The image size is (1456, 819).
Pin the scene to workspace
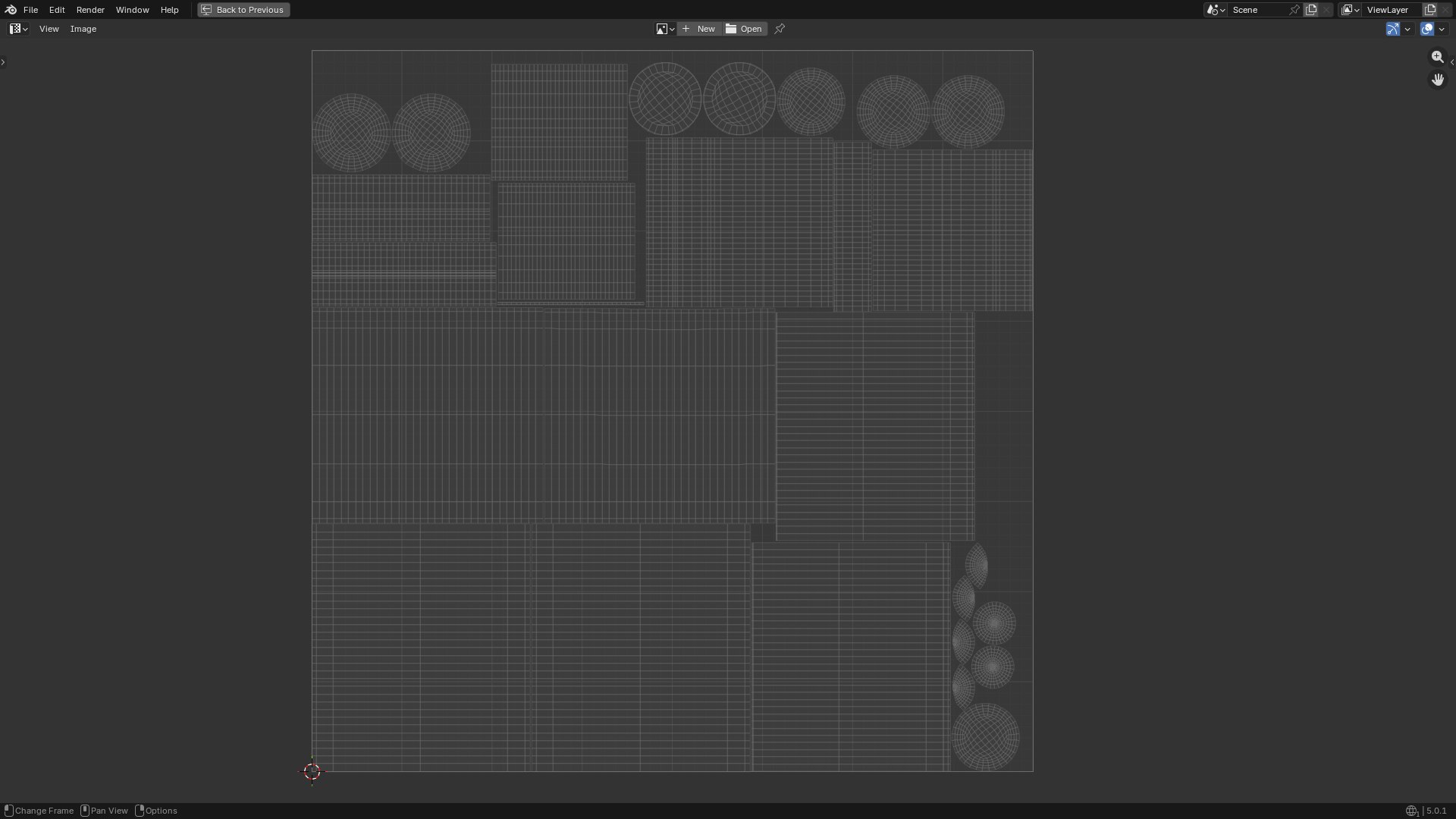coord(1294,10)
